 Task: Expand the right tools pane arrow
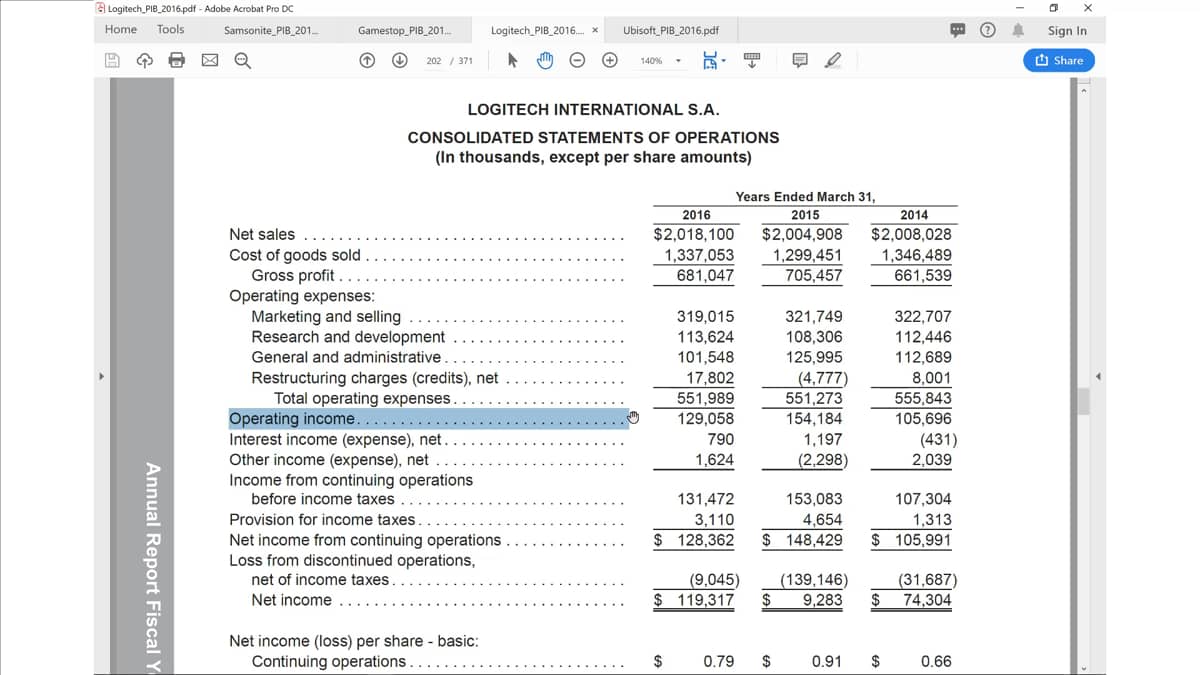(x=1099, y=377)
